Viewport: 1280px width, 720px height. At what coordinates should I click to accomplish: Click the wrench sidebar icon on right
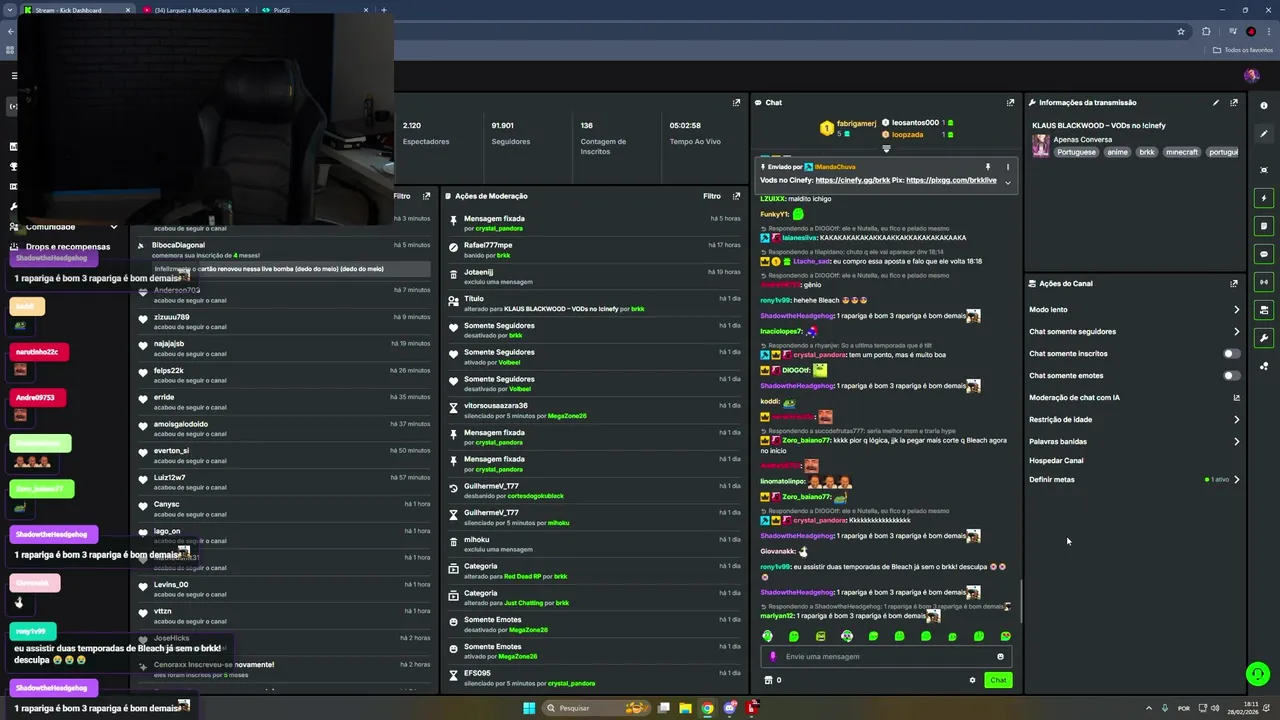coord(1264,338)
